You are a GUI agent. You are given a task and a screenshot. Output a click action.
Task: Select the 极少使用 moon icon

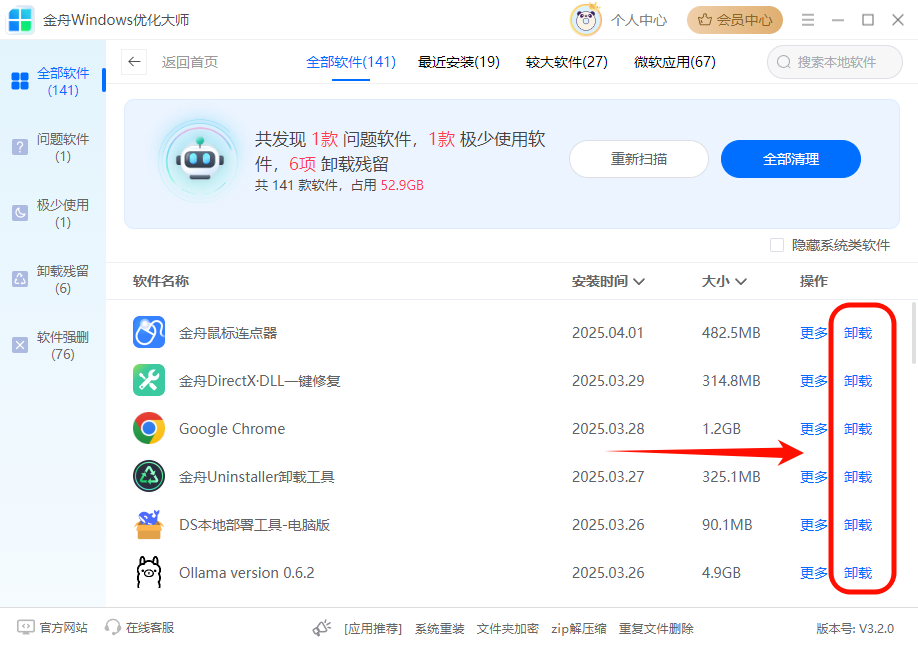coord(20,213)
